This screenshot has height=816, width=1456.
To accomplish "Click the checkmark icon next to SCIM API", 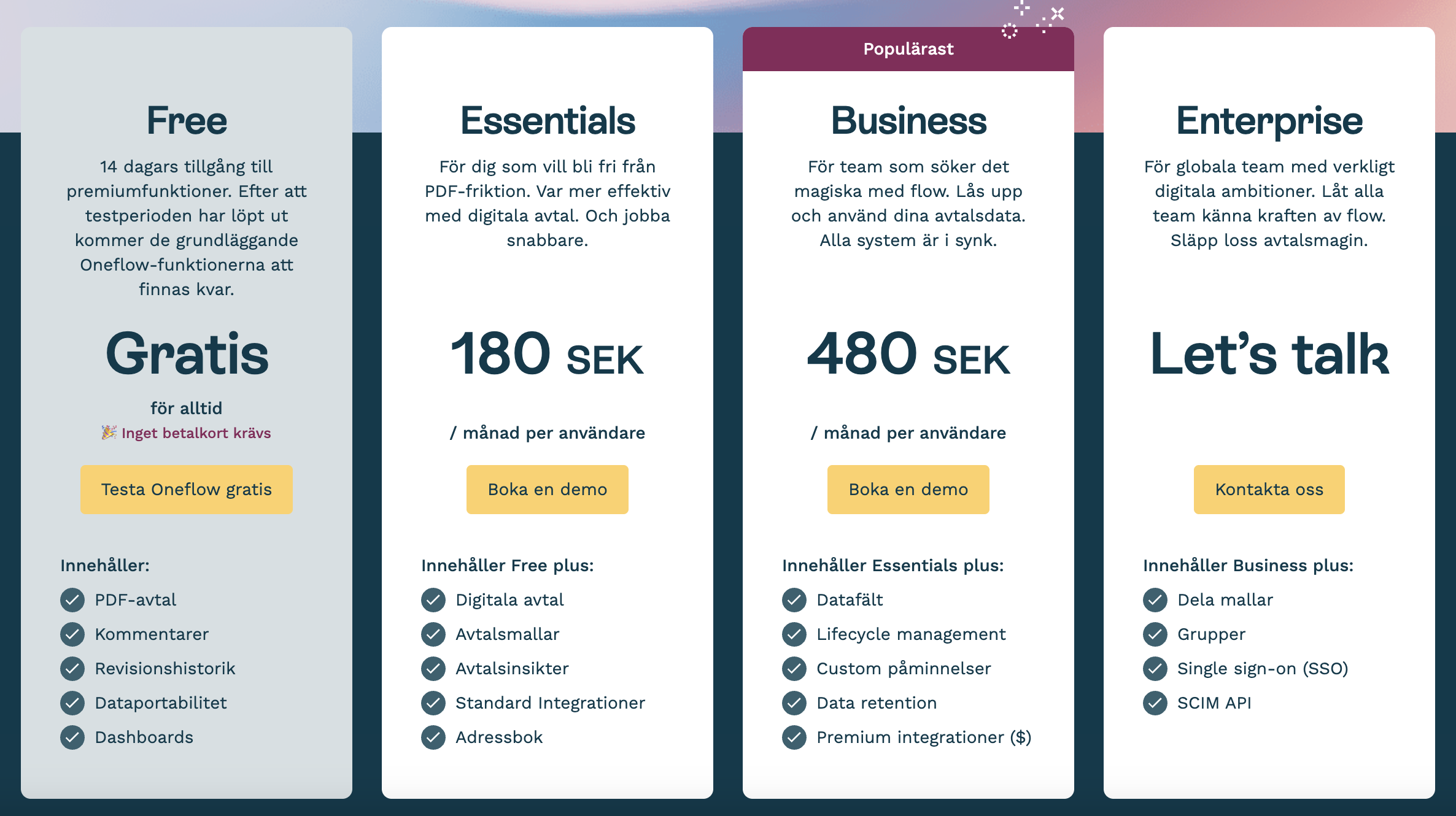I will [1155, 703].
